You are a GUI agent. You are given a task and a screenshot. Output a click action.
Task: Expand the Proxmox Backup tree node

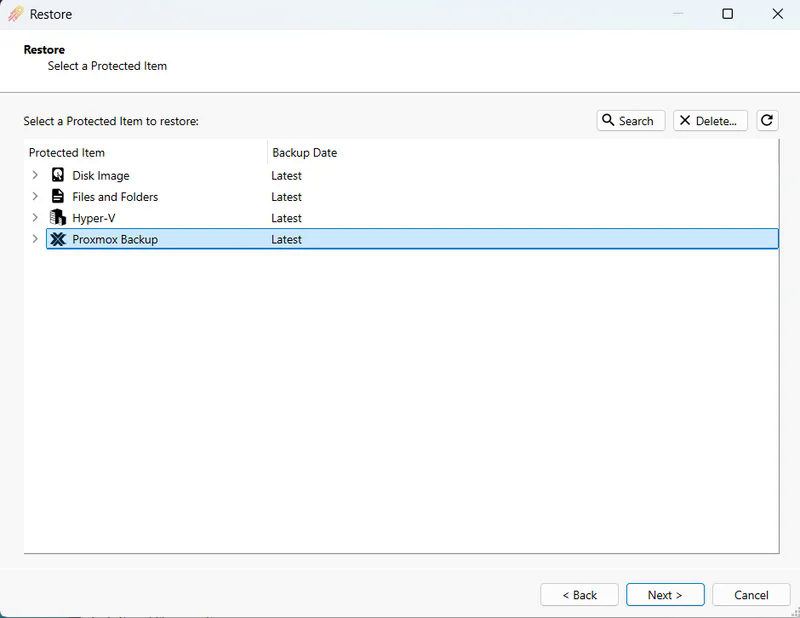[35, 239]
